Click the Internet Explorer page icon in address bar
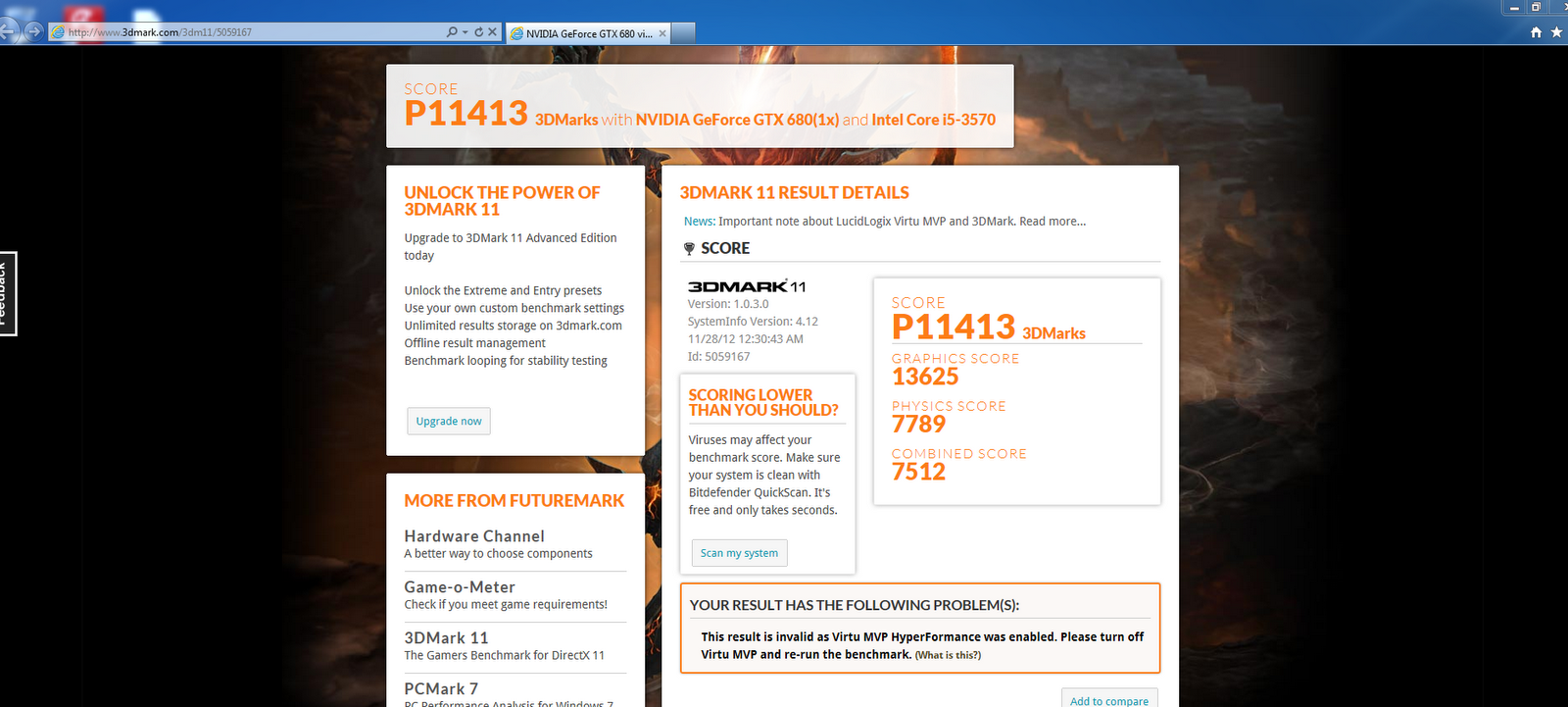The width and height of the screenshot is (1568, 707). (x=58, y=32)
